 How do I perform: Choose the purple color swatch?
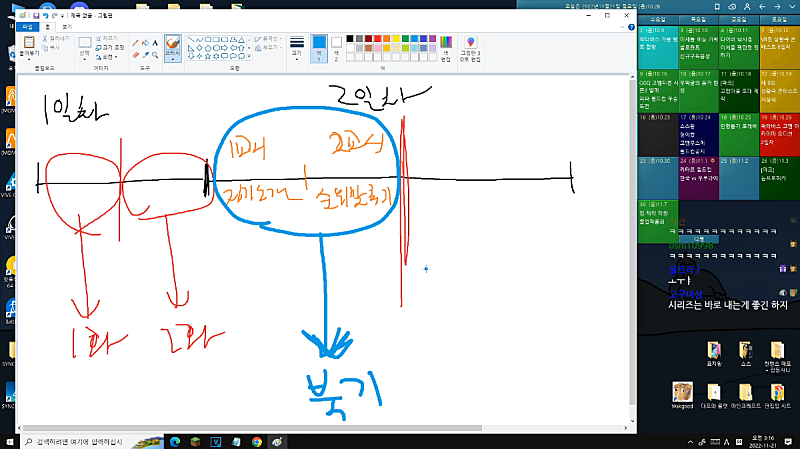click(x=433, y=39)
